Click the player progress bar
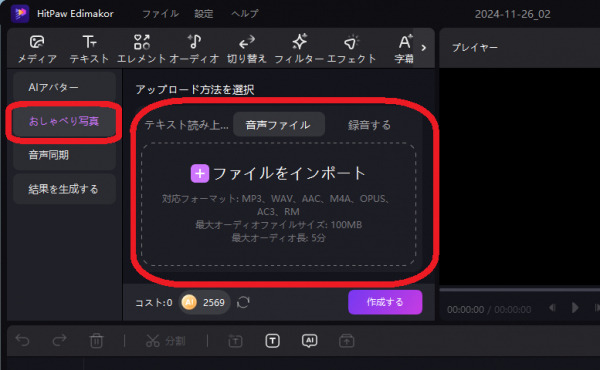The image size is (600, 370). [x=520, y=290]
